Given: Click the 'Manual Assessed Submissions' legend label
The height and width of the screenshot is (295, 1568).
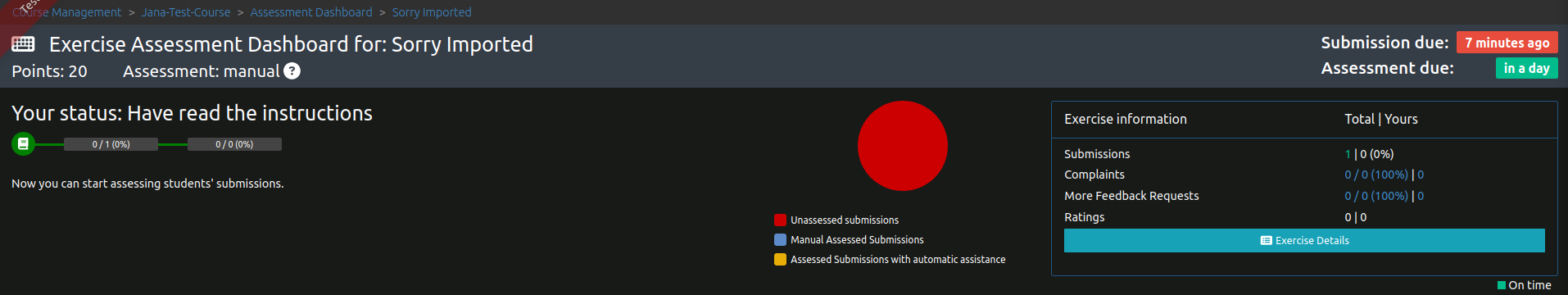Looking at the screenshot, I should [857, 239].
